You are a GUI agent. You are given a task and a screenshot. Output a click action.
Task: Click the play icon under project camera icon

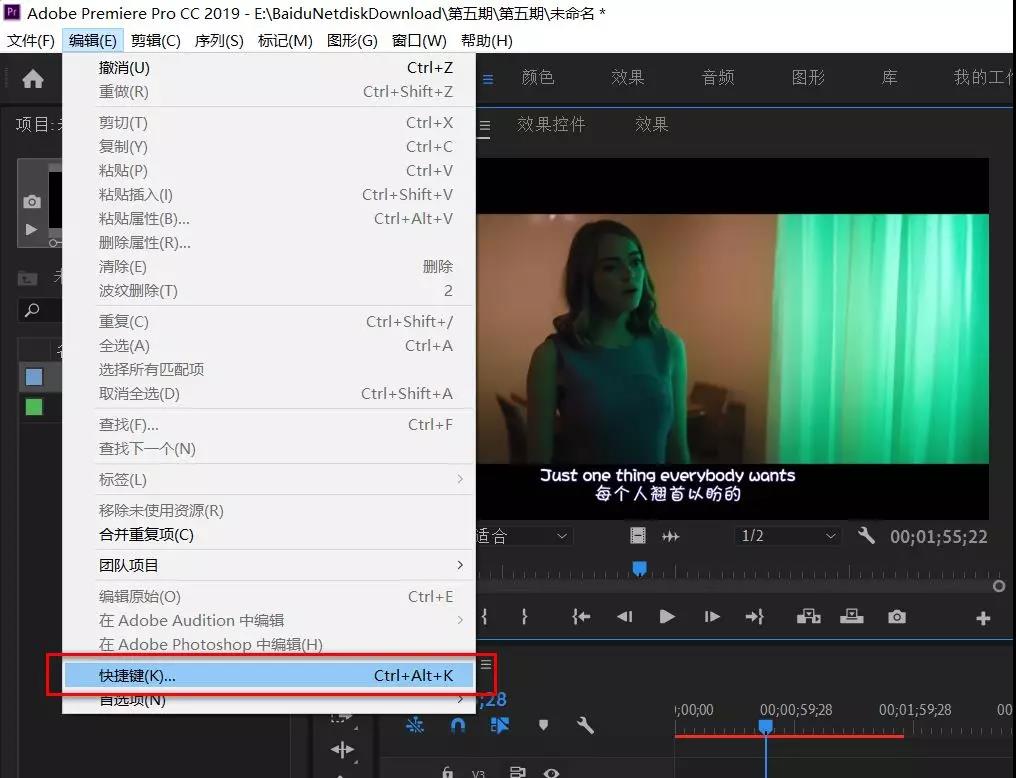pos(31,229)
